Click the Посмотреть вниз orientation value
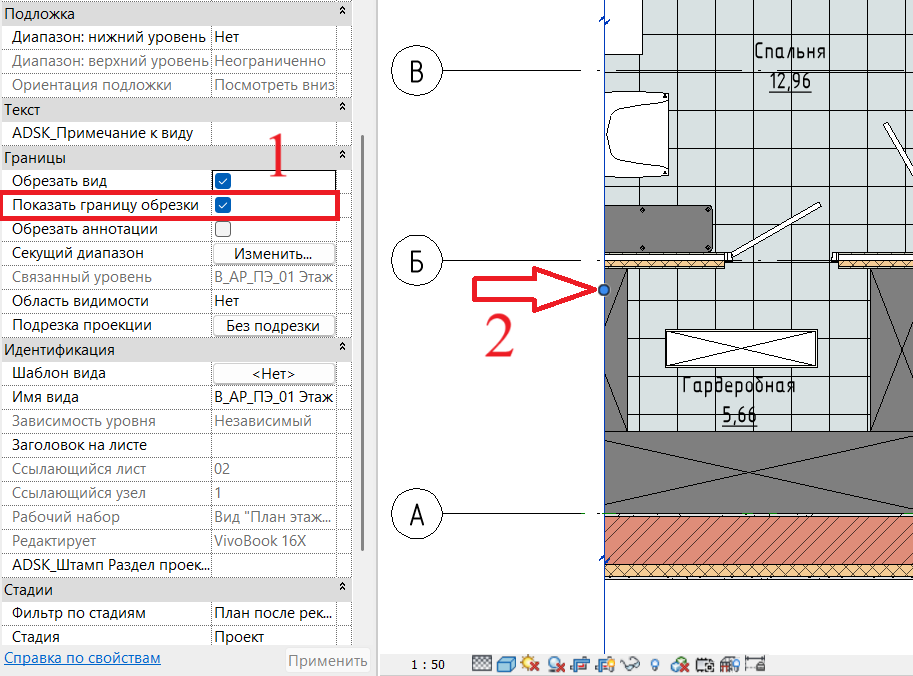913x676 pixels. [x=274, y=85]
